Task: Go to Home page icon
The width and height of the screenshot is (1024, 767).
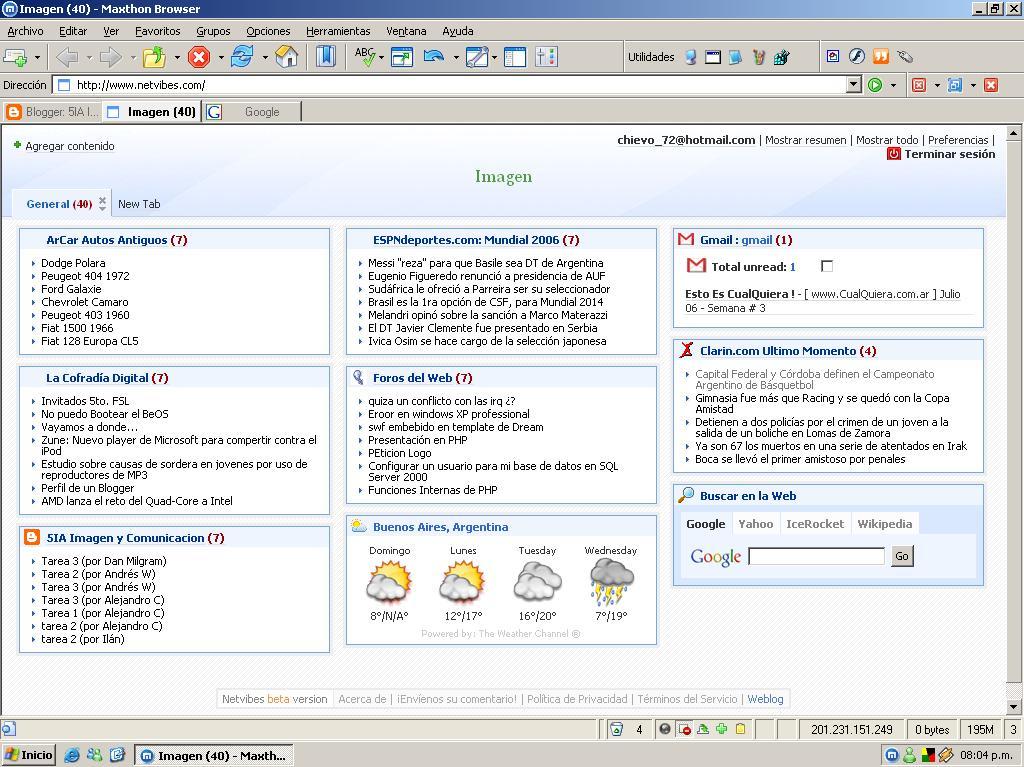Action: [x=286, y=57]
